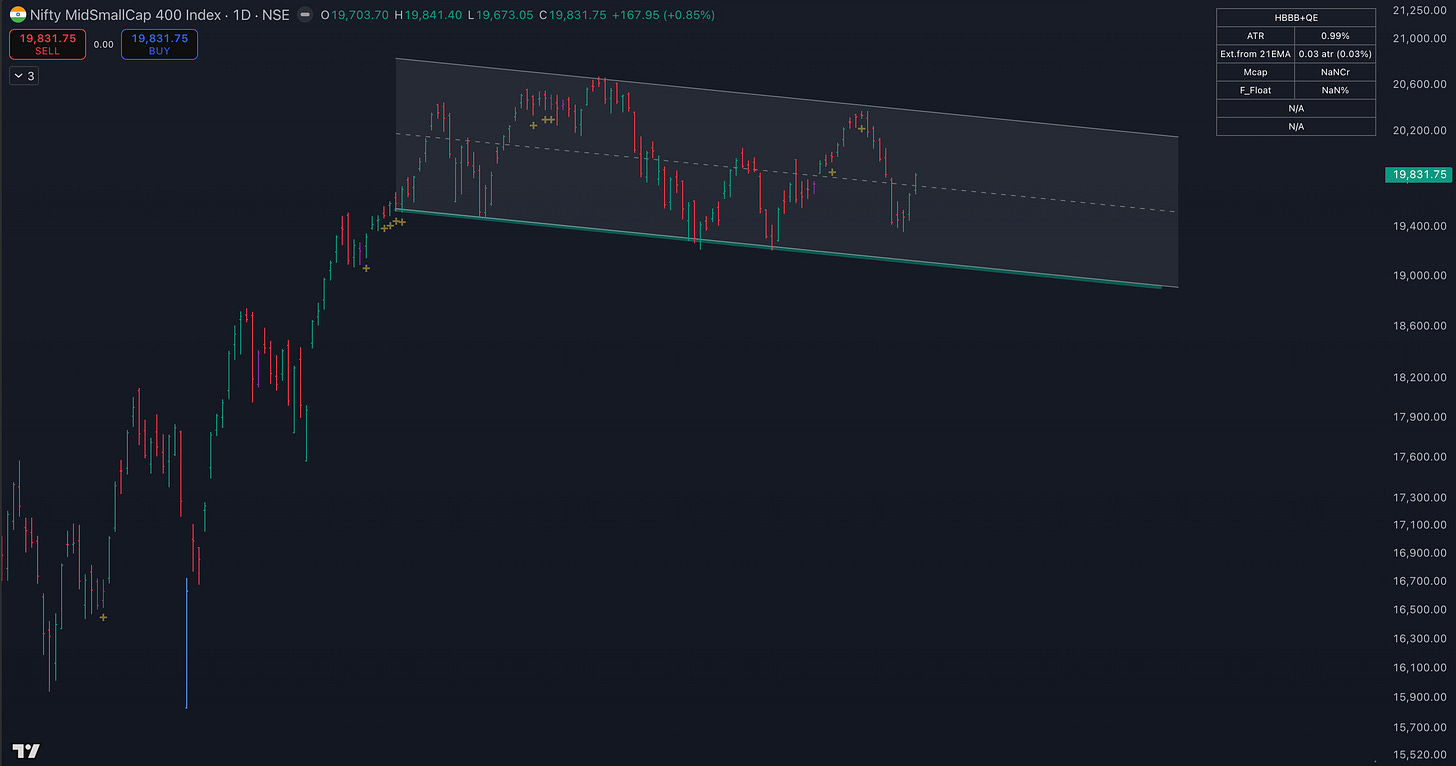Screen dimensions: 1456x766
Task: Click the 20,200.00 price axis label
Action: pos(1418,130)
